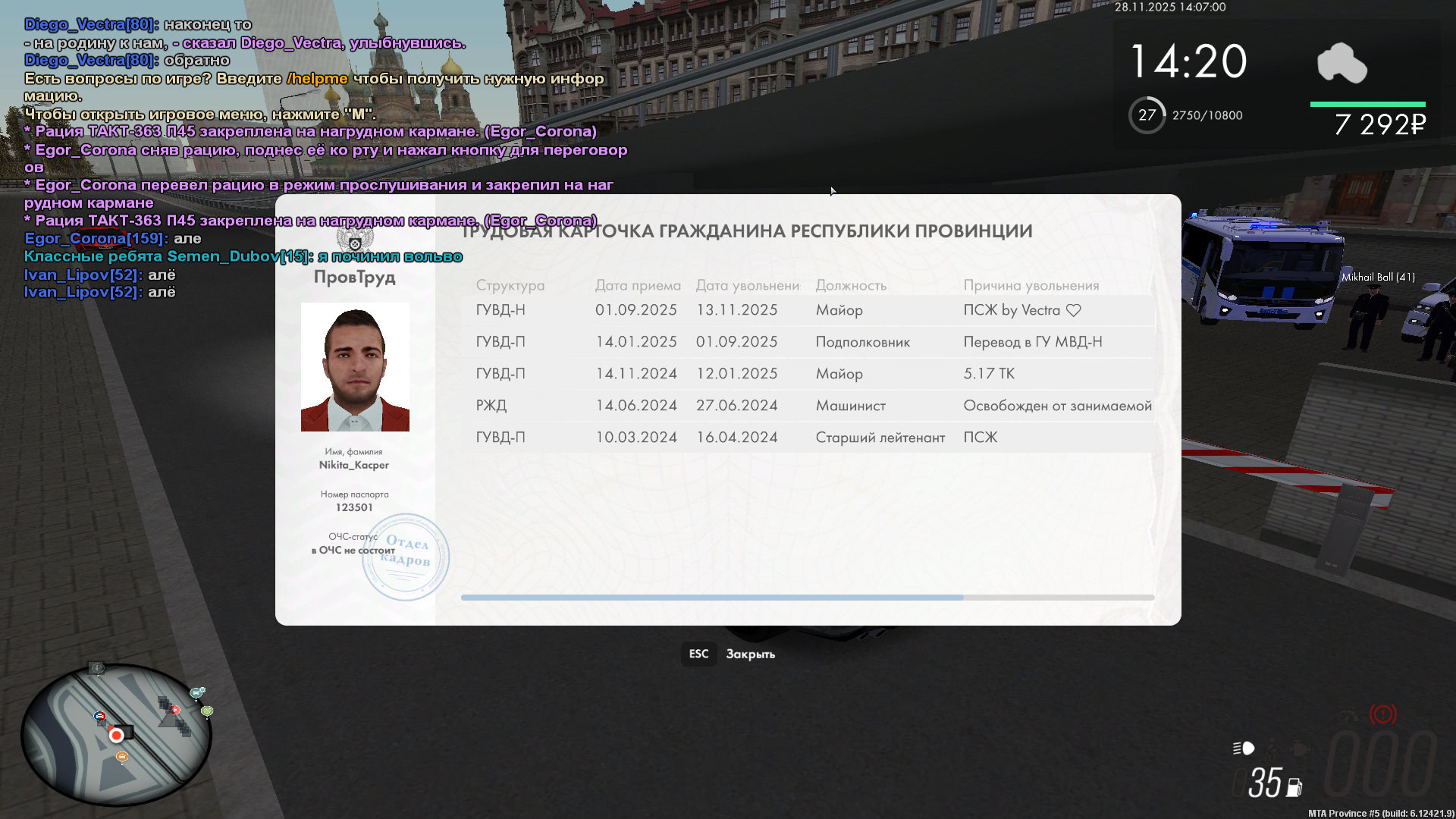Click the red handbrake warning icon
Screen dimensions: 1456x819
[1382, 714]
